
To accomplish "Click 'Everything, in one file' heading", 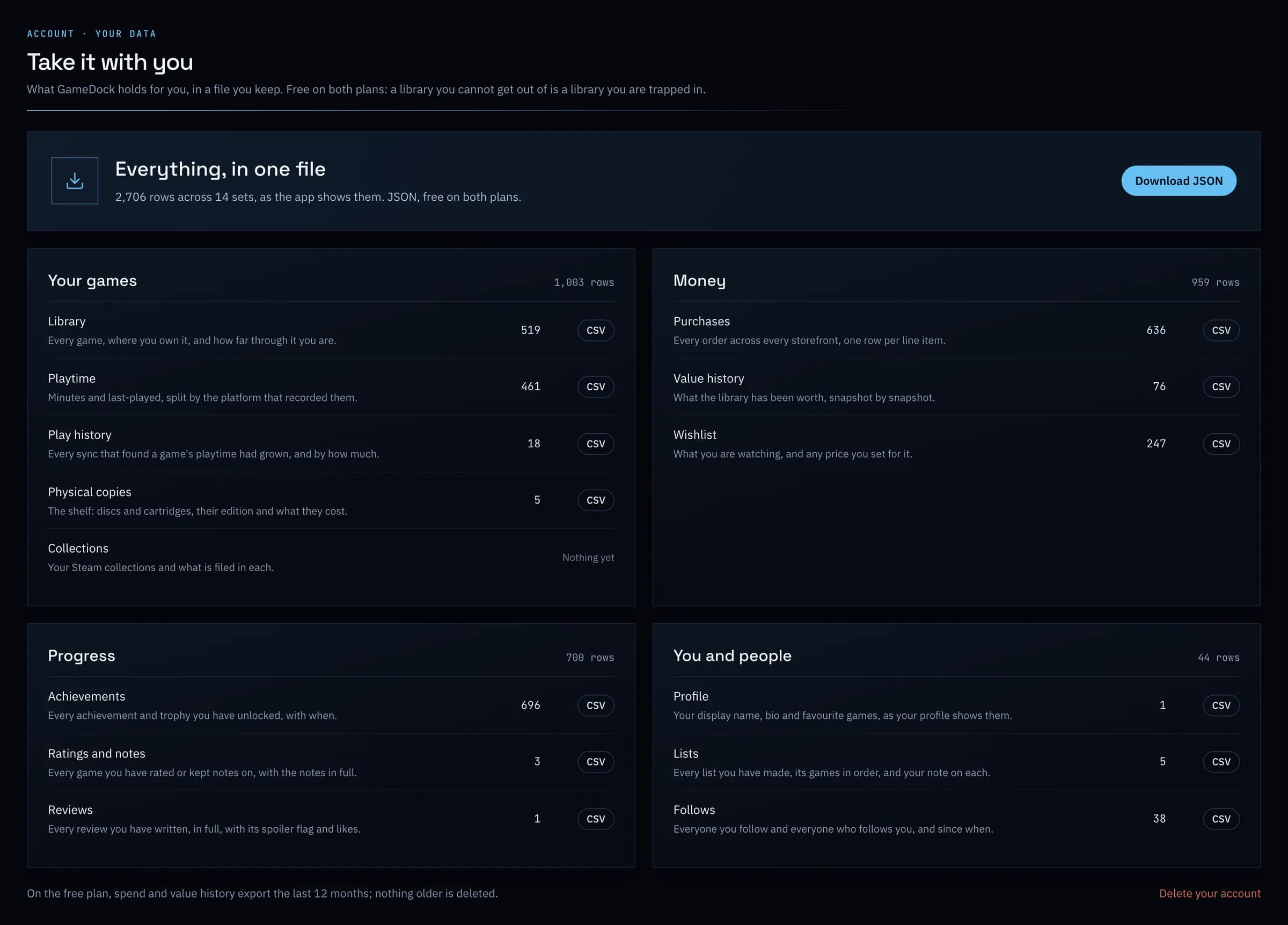I will click(x=221, y=169).
